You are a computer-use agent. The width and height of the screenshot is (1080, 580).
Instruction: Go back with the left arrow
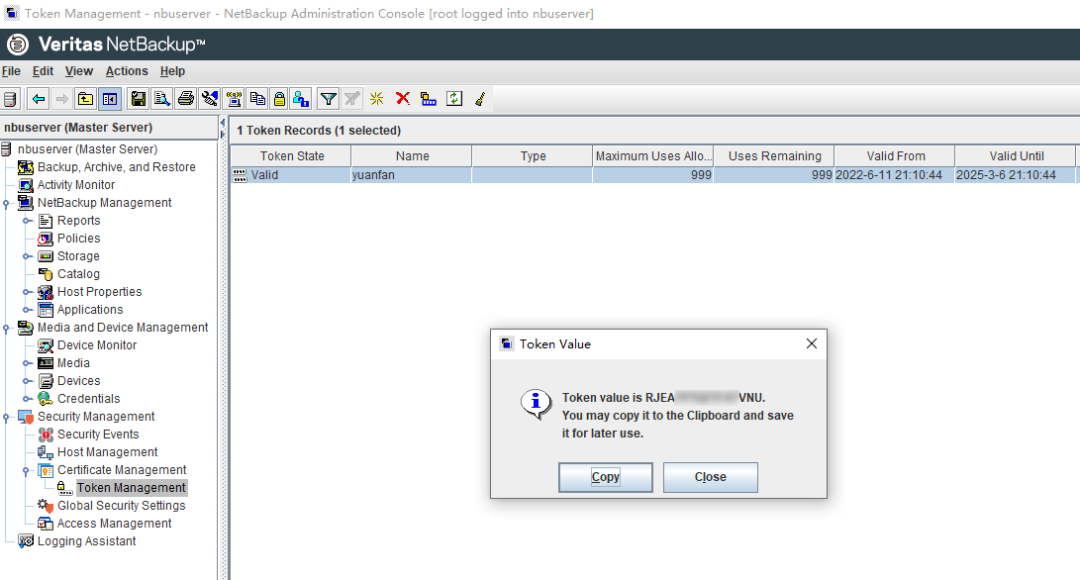tap(39, 99)
